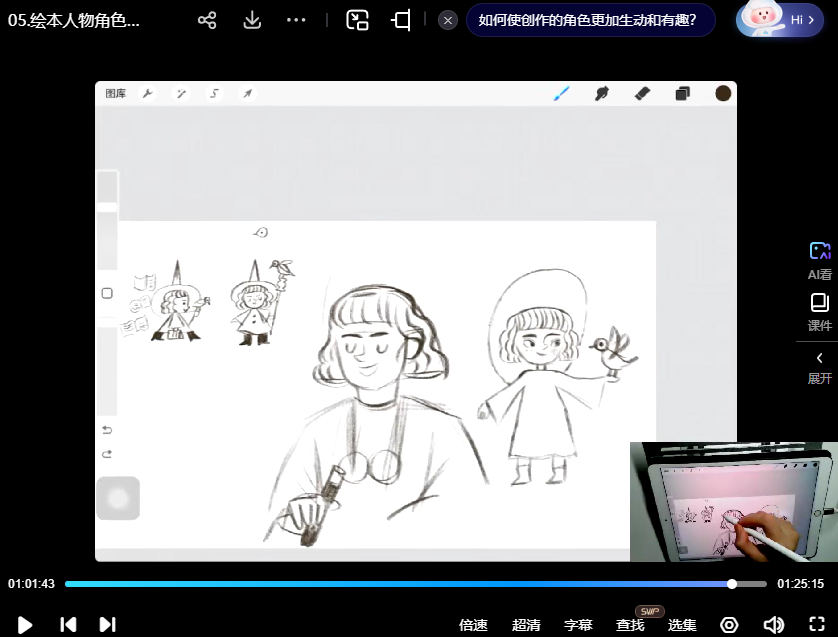Open the 倍速 playback speed menu
Screen dimensions: 838x637
coord(473,625)
